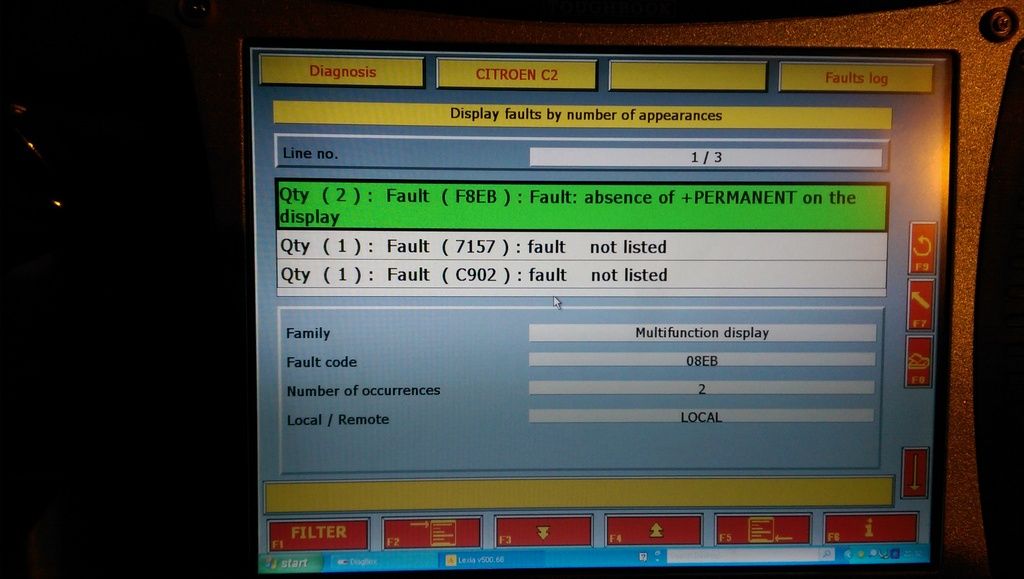1024x579 pixels.
Task: Open the Windows start menu
Action: tap(291, 563)
